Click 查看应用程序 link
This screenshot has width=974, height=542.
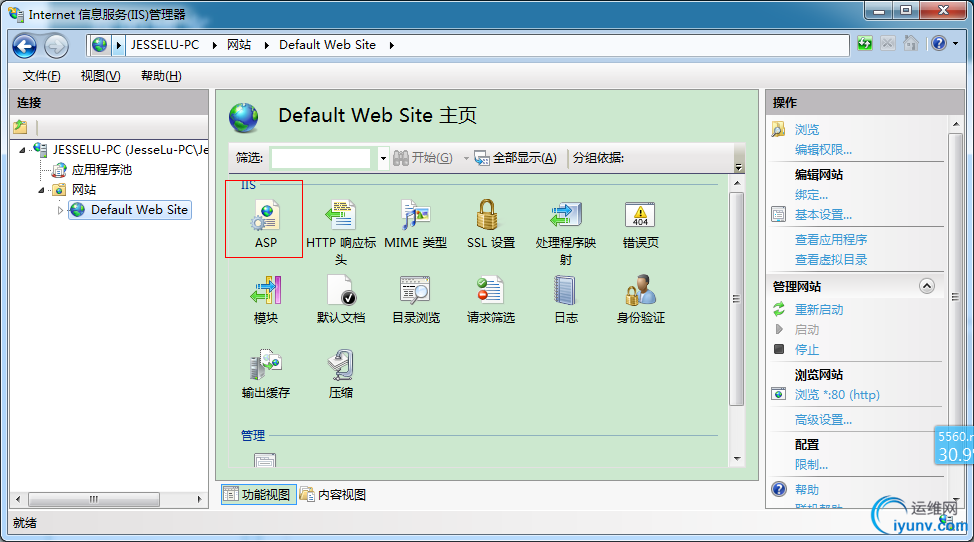[x=831, y=240]
